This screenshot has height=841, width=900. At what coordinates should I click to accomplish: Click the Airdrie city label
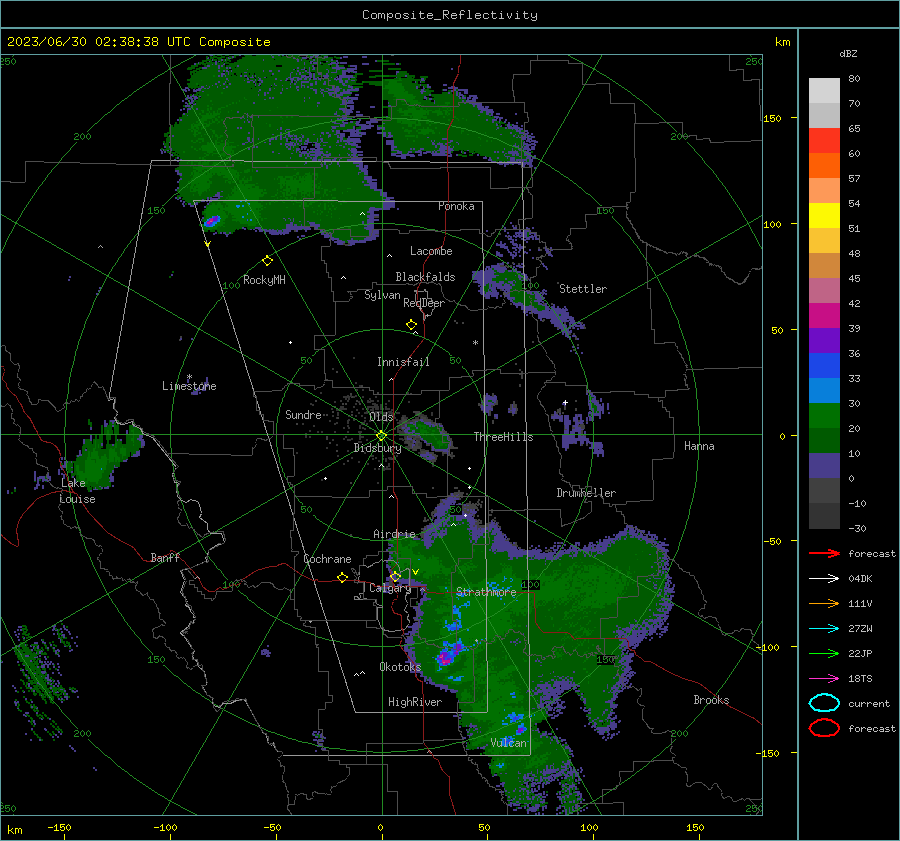tap(394, 534)
